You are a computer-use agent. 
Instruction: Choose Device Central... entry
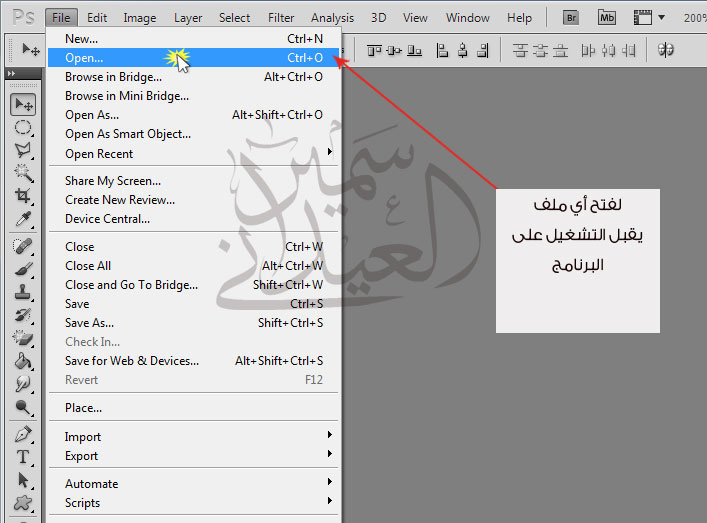(x=193, y=219)
